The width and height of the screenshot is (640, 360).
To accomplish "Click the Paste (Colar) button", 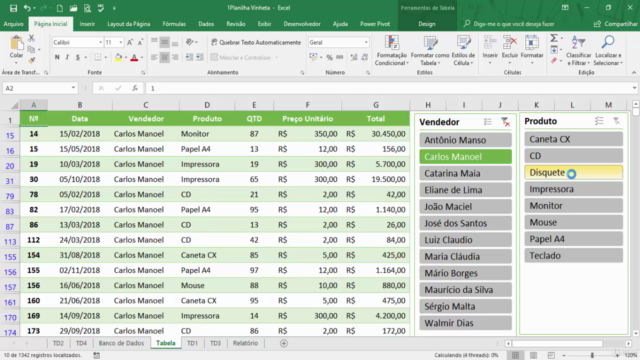I will 16,48.
